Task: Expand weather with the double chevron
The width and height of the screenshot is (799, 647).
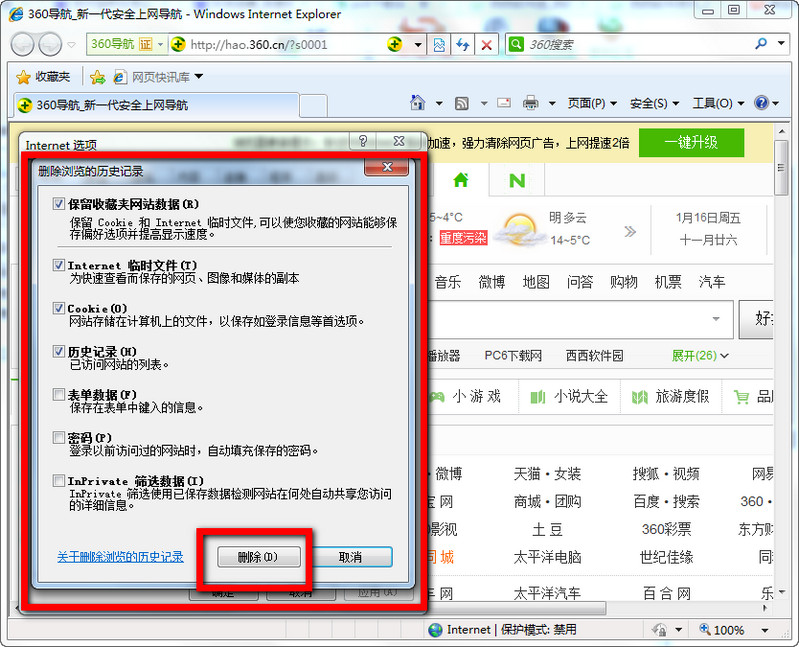Action: point(630,232)
